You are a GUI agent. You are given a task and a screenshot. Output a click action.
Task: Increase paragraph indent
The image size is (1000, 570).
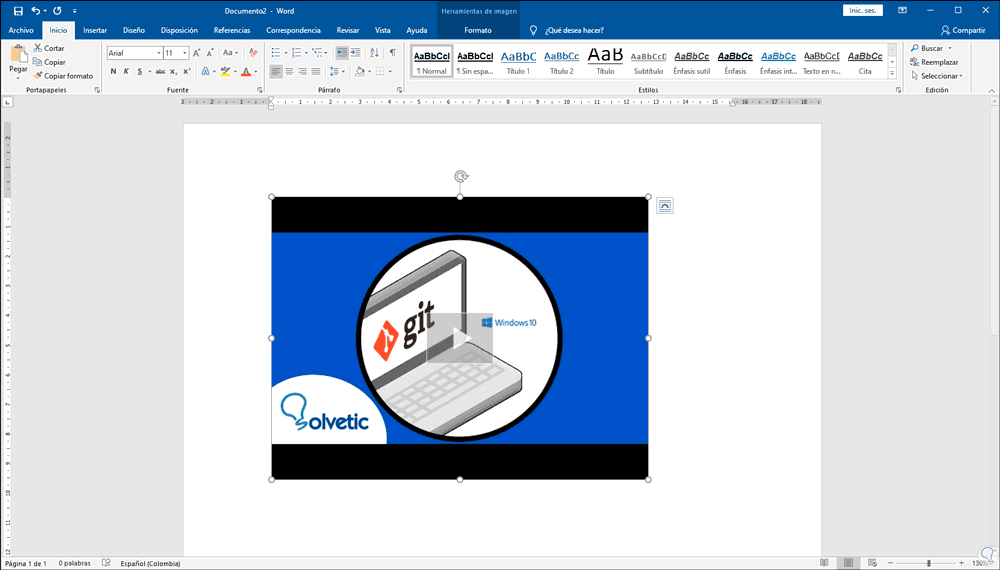(355, 53)
